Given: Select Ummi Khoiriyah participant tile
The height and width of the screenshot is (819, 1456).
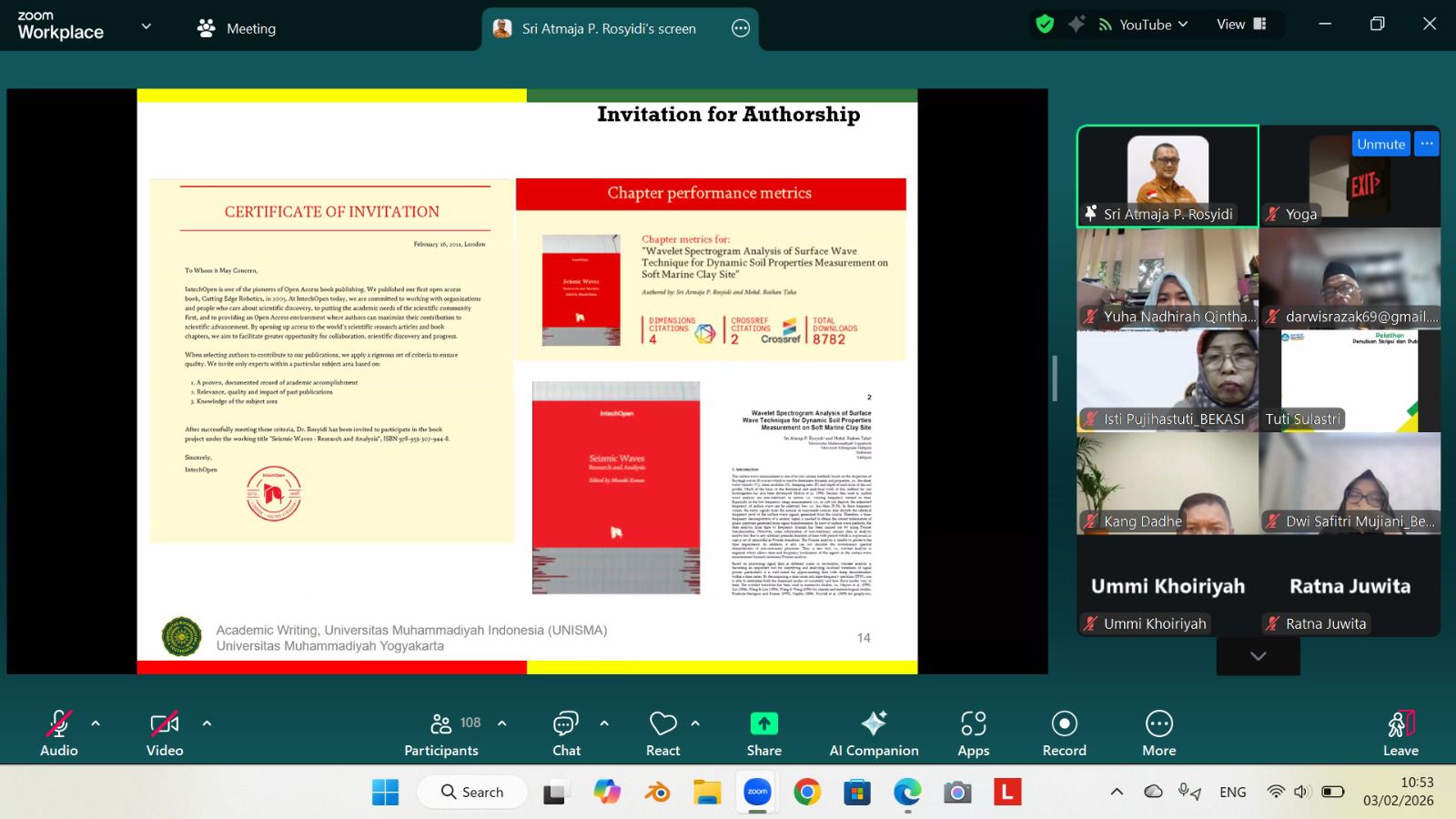Looking at the screenshot, I should click(x=1168, y=585).
